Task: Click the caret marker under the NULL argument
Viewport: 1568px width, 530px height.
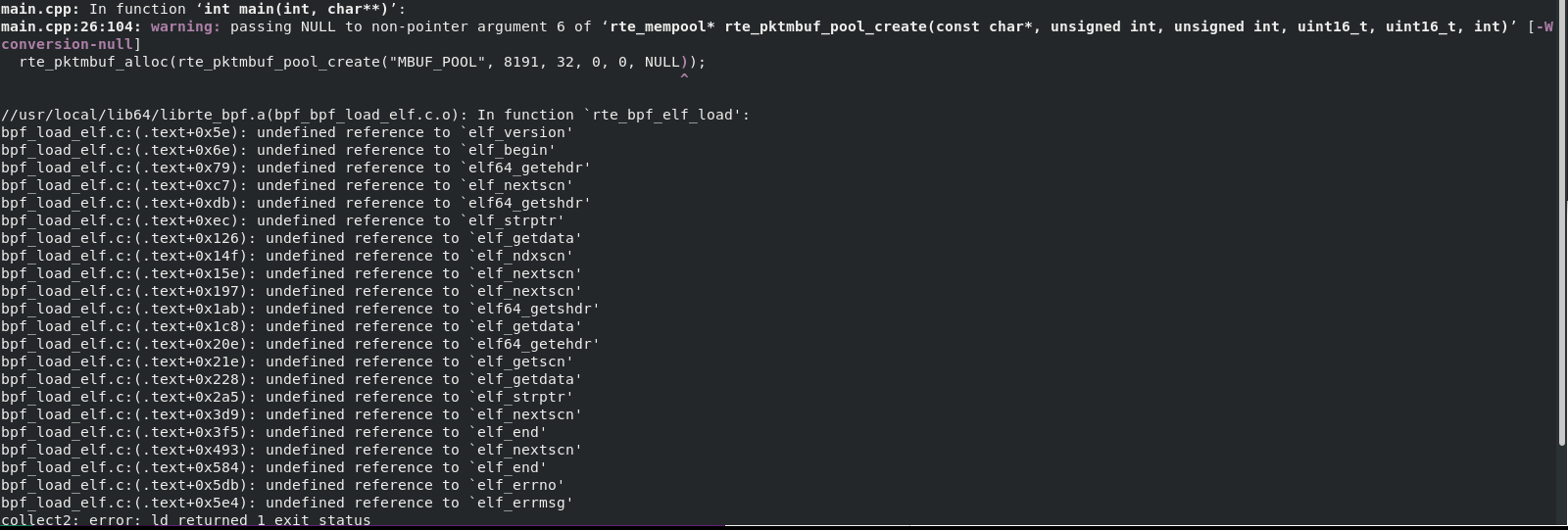Action: 684,77
